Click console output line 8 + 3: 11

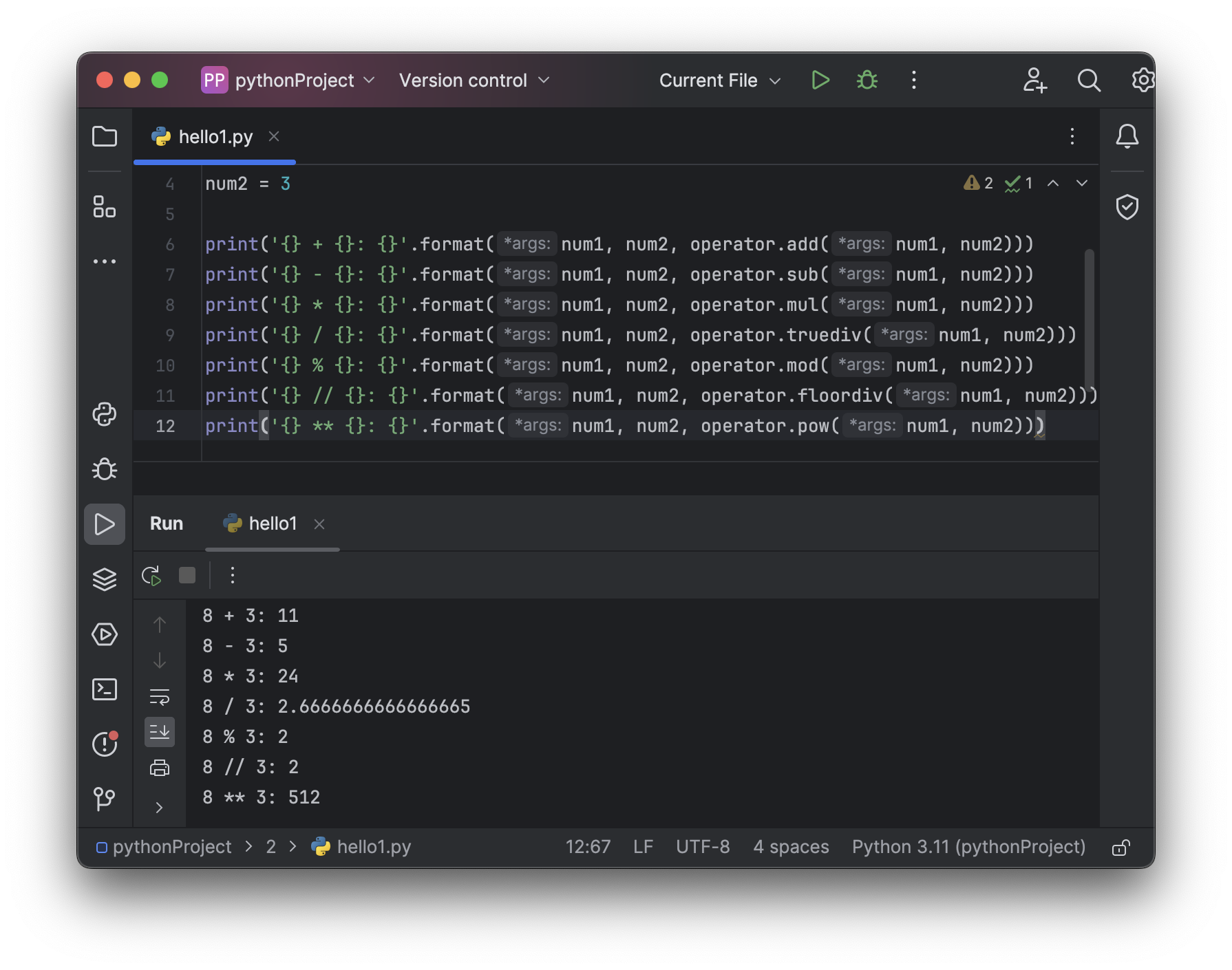251,616
